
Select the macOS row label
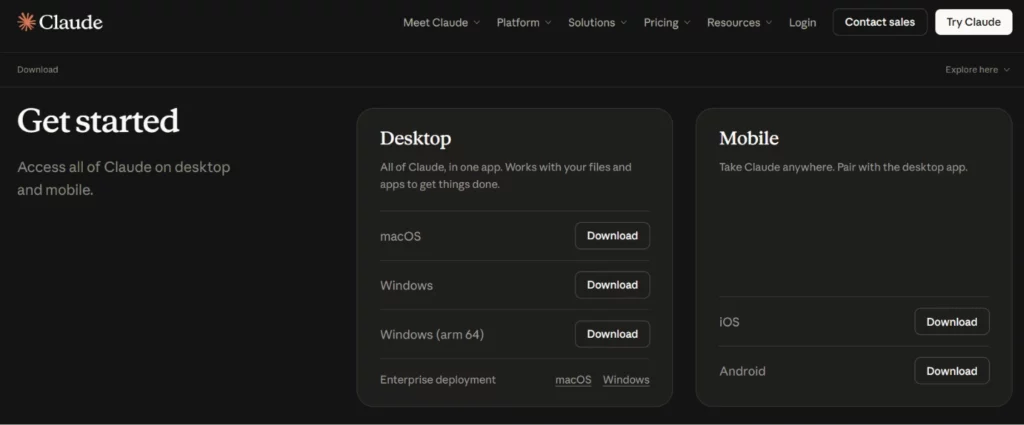[400, 236]
